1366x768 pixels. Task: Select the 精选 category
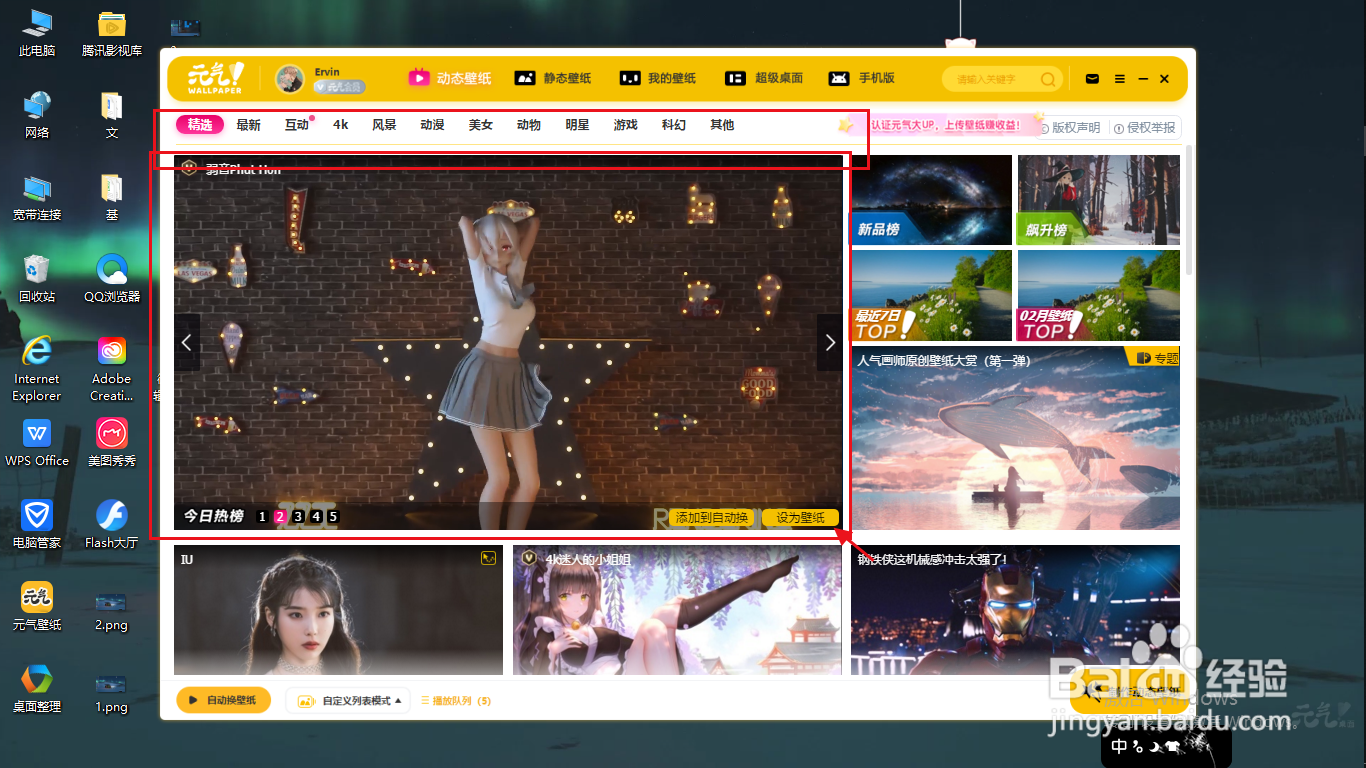(200, 125)
